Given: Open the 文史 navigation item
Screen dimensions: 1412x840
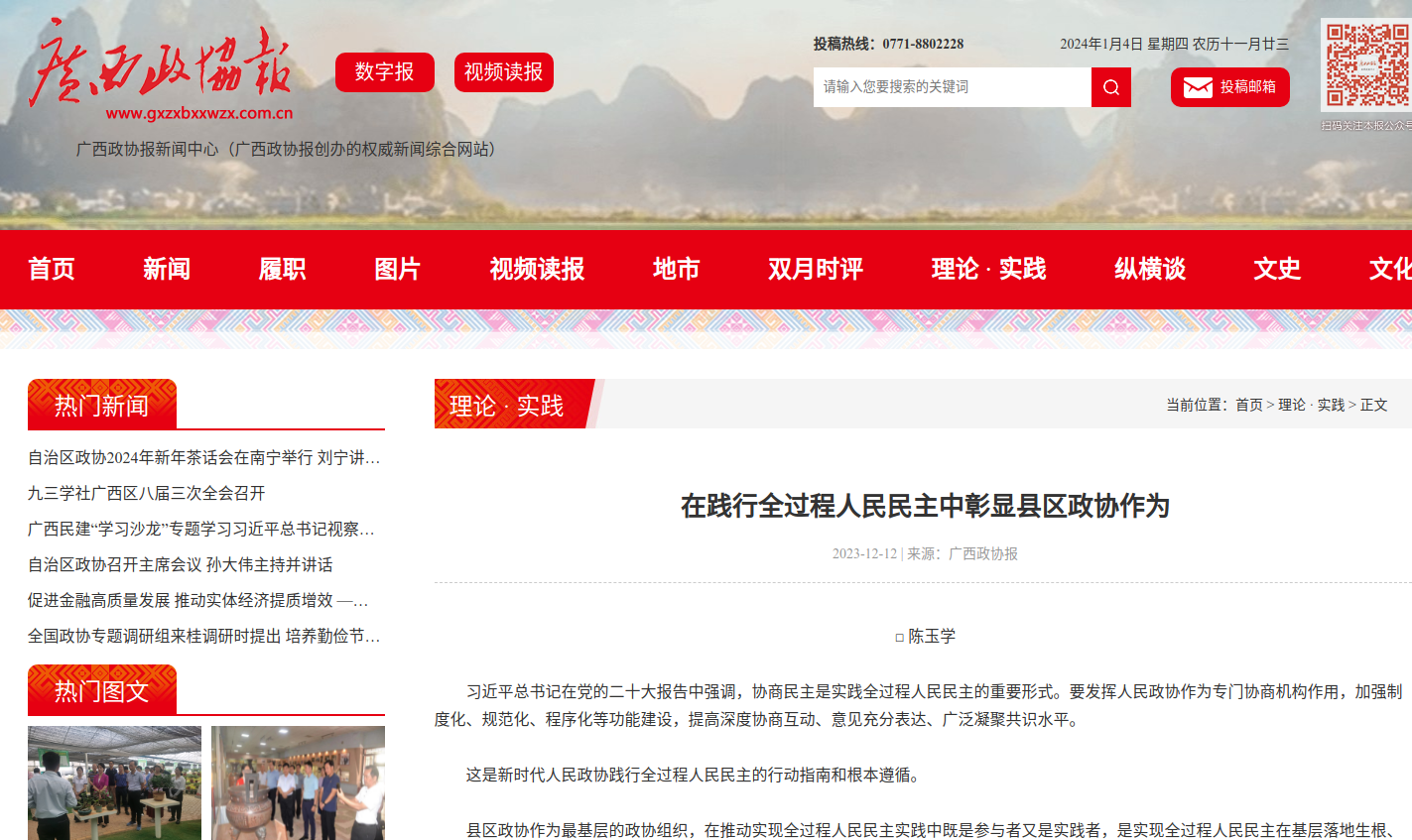Looking at the screenshot, I should pyautogui.click(x=1276, y=269).
